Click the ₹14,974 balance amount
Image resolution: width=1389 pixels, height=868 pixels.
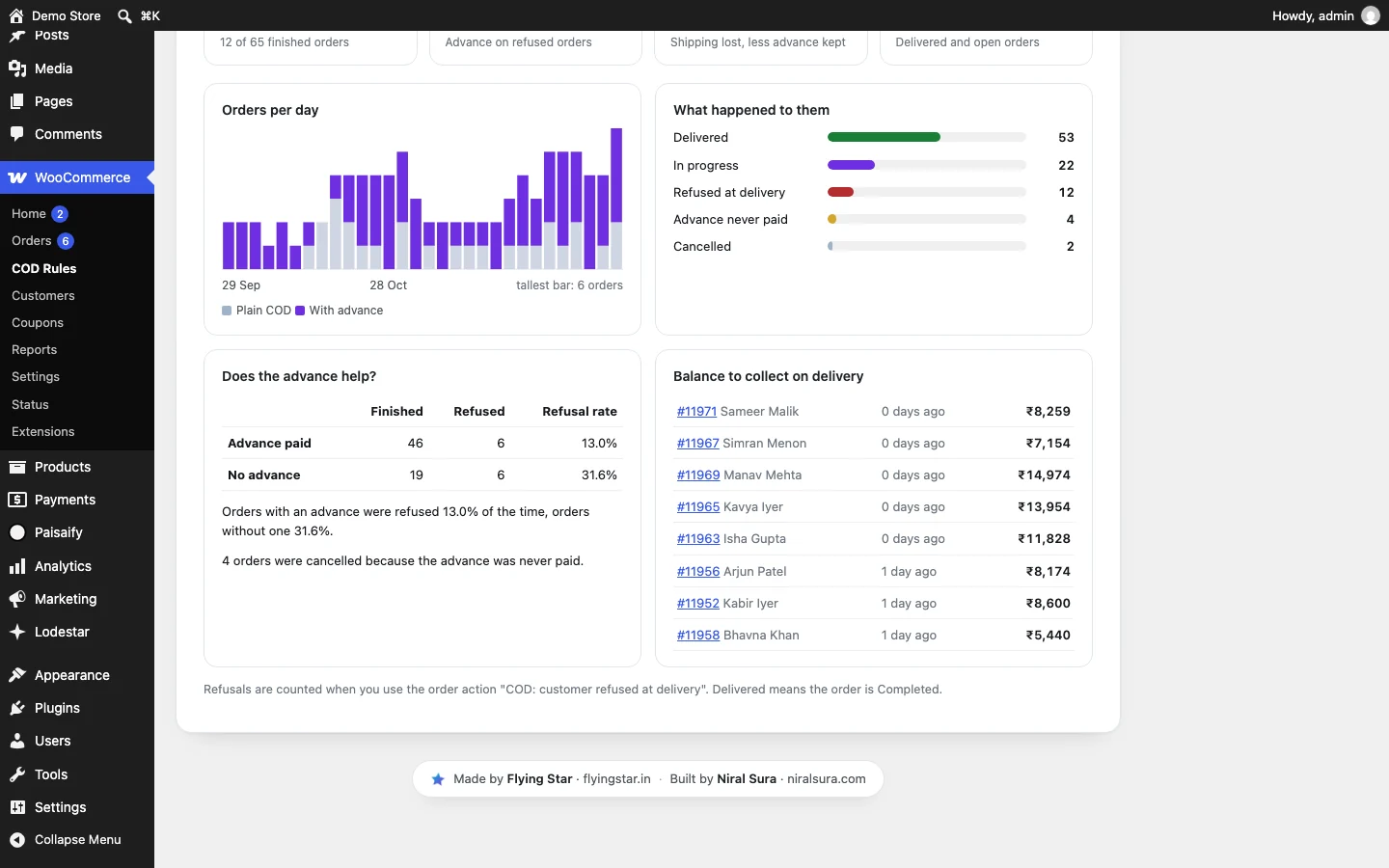click(x=1044, y=475)
